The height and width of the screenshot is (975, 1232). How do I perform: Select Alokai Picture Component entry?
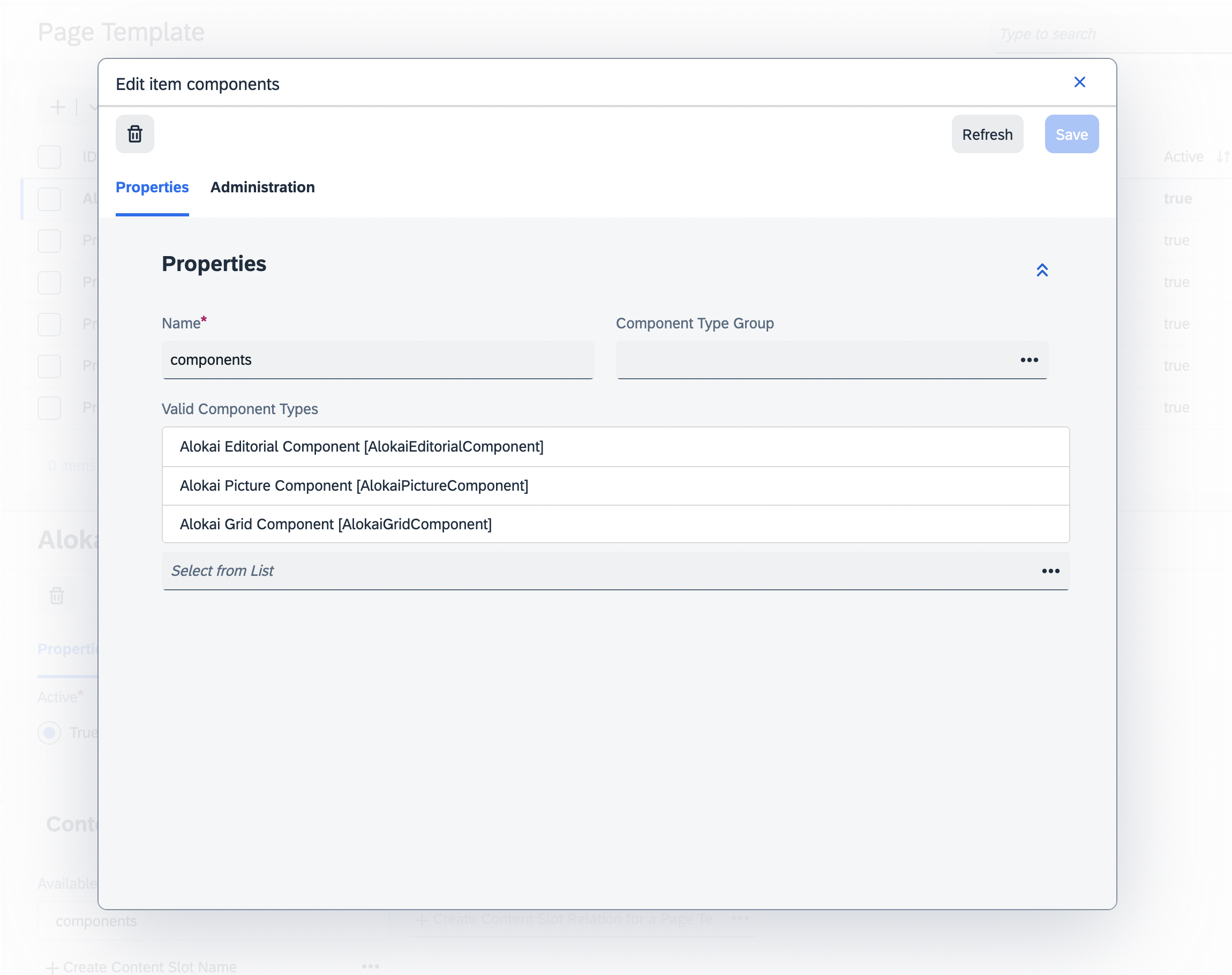(x=615, y=485)
